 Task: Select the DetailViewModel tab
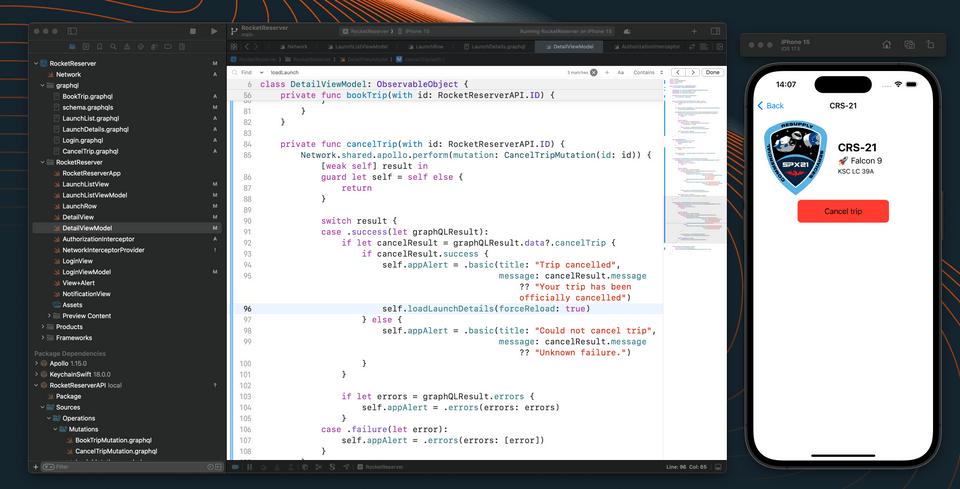569,47
